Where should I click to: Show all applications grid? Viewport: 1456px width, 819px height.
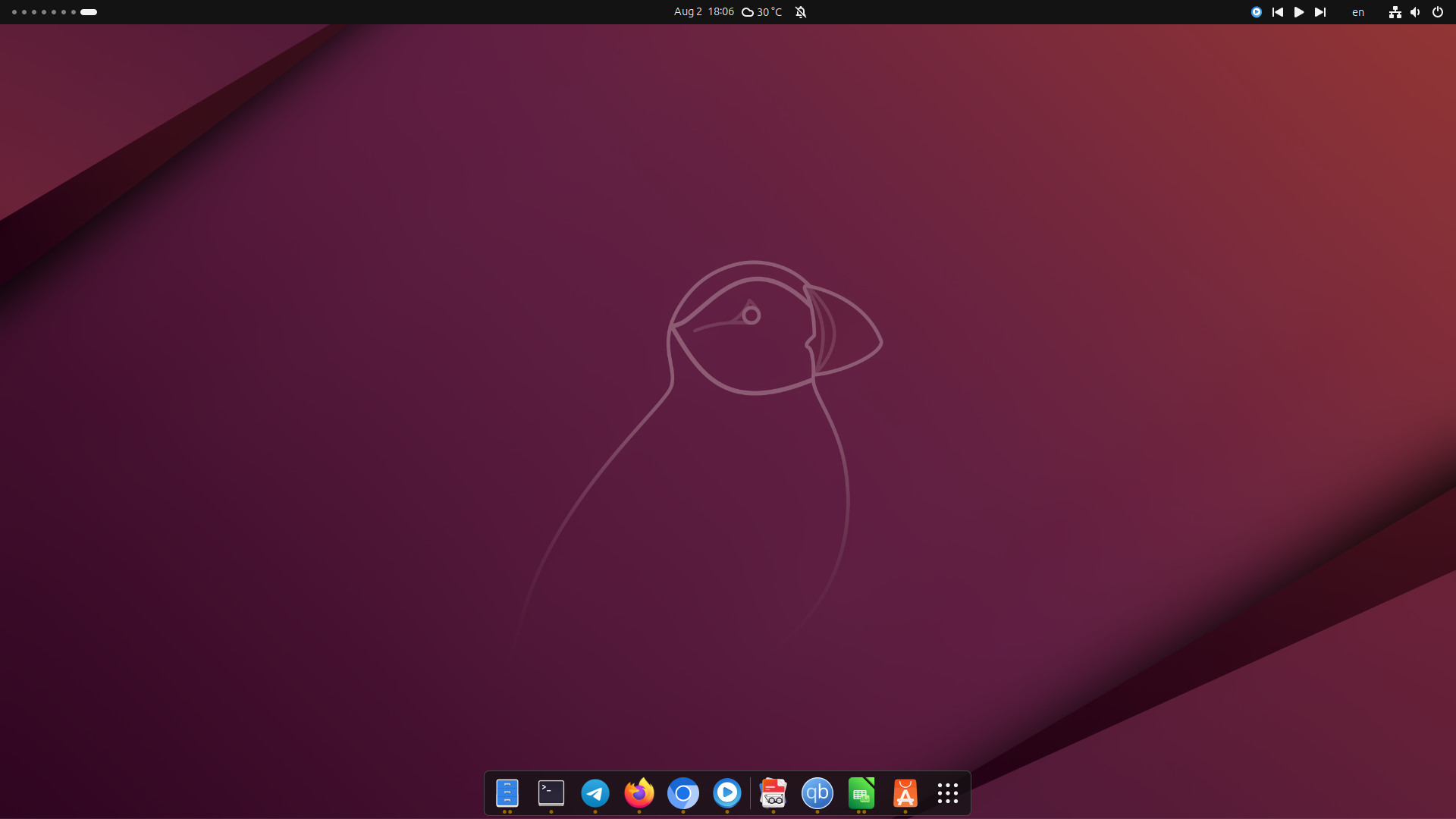click(x=948, y=793)
